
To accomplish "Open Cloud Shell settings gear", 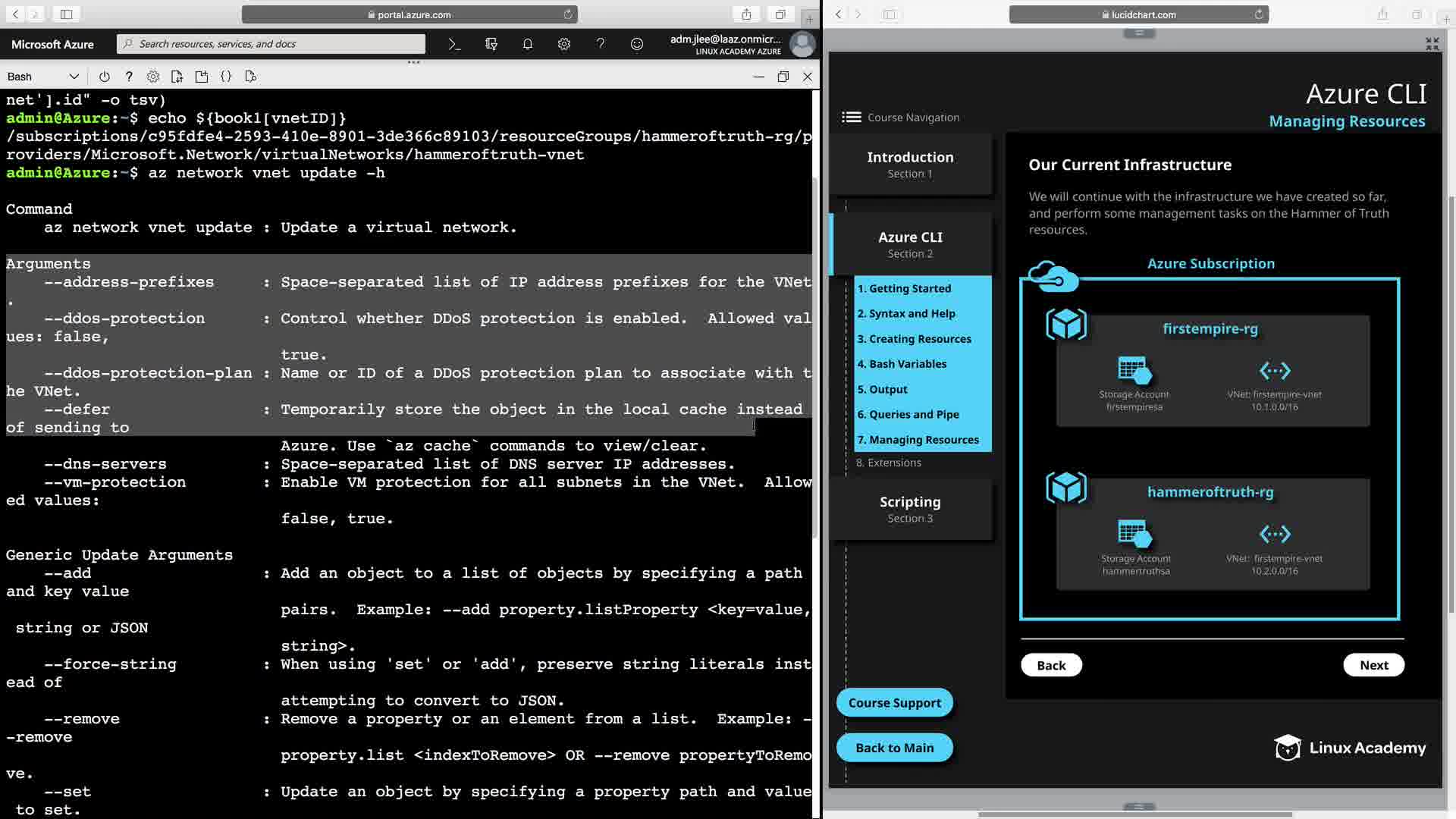I will (153, 77).
